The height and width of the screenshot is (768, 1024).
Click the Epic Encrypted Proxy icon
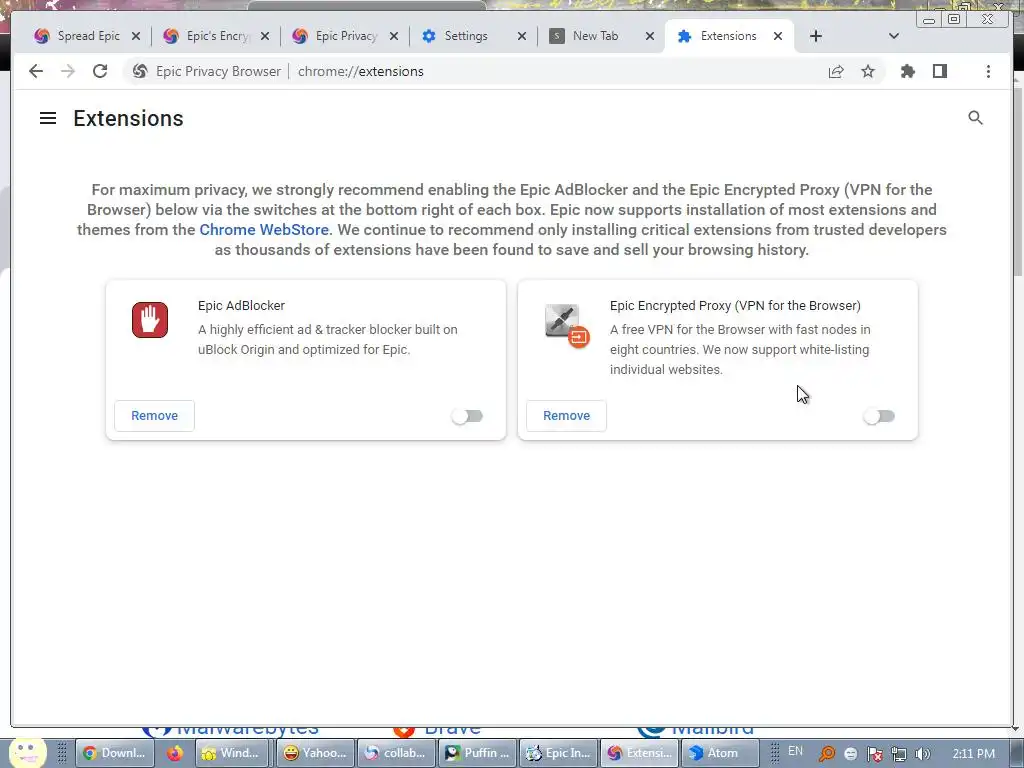[567, 325]
